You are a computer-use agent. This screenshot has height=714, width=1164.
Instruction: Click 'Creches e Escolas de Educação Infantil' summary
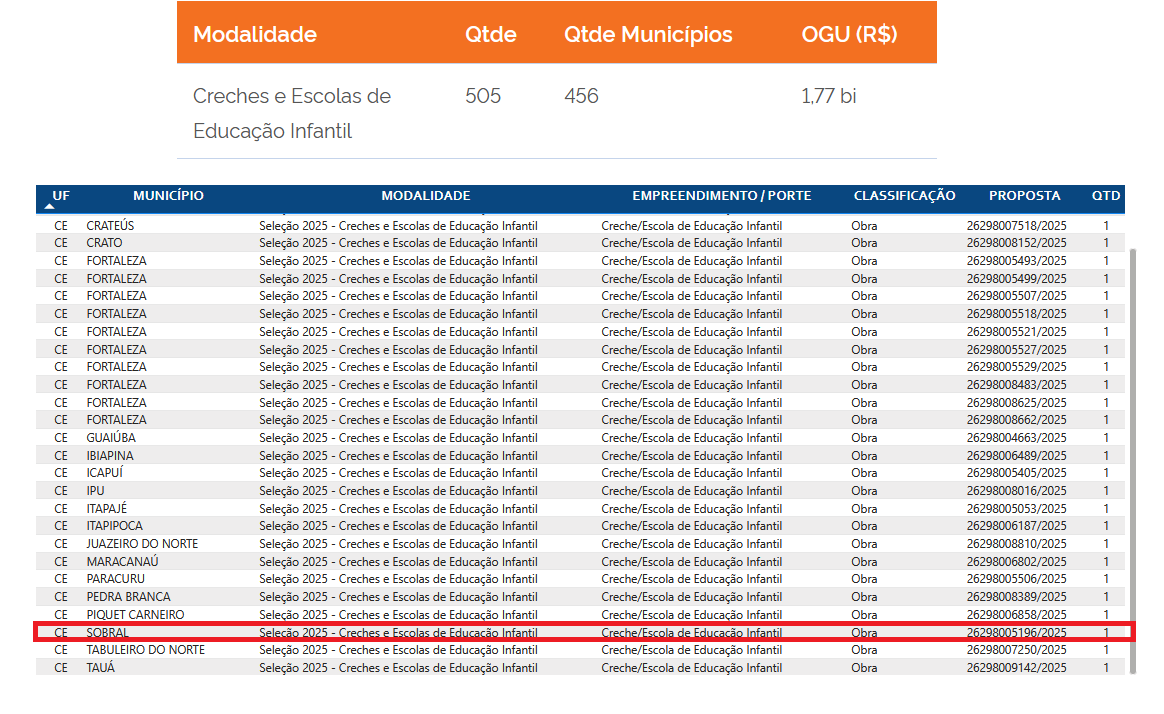pyautogui.click(x=292, y=113)
